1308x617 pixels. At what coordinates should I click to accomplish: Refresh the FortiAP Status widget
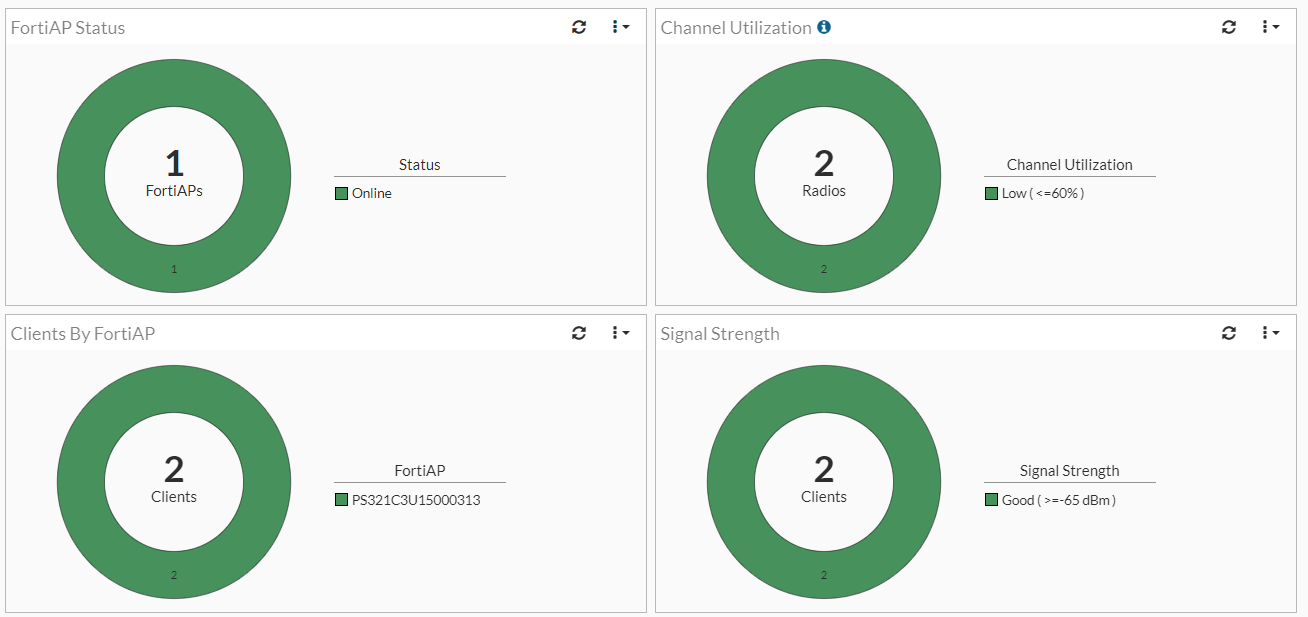tap(579, 27)
